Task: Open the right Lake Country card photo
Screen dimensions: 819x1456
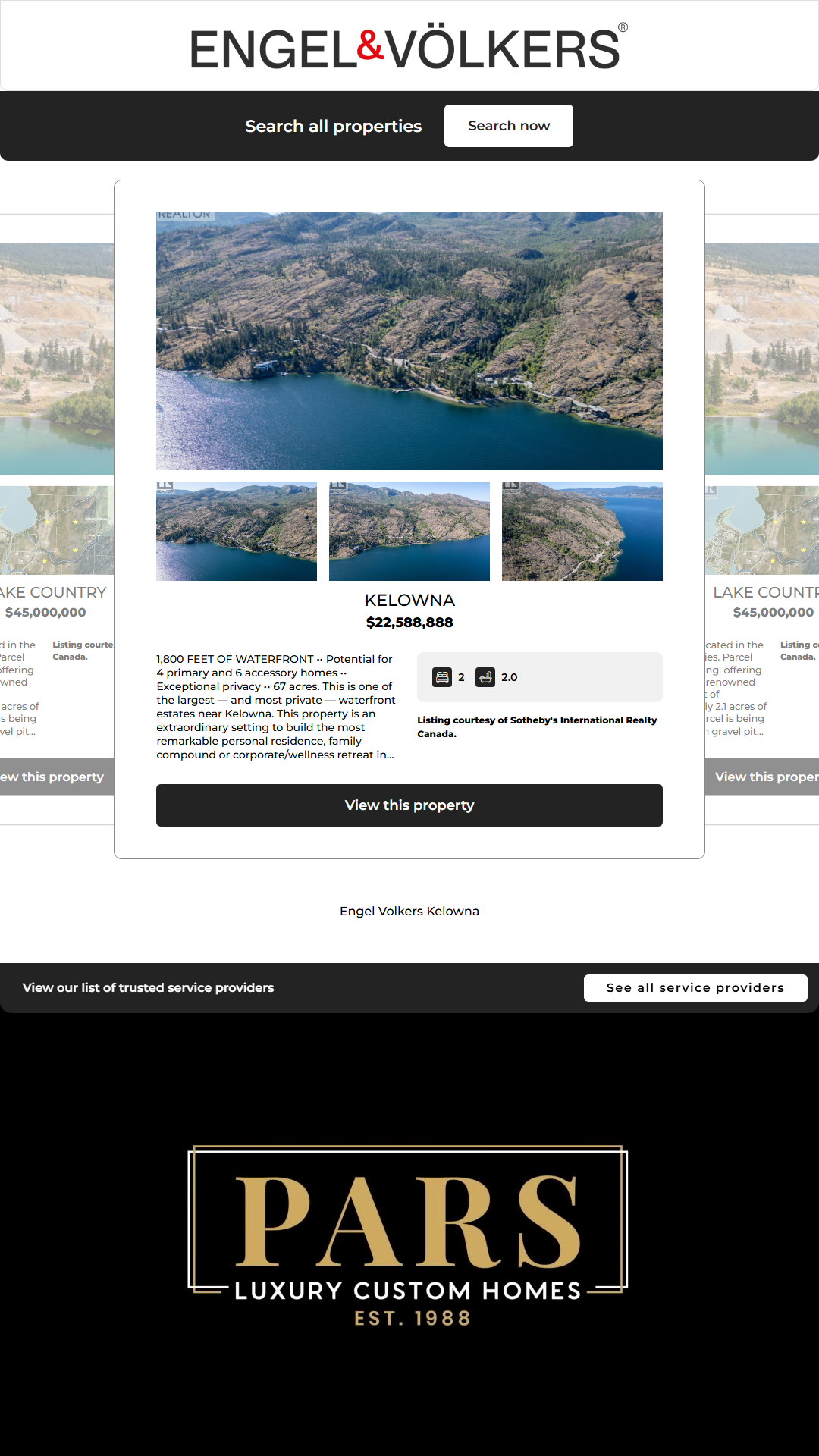Action: click(x=761, y=359)
